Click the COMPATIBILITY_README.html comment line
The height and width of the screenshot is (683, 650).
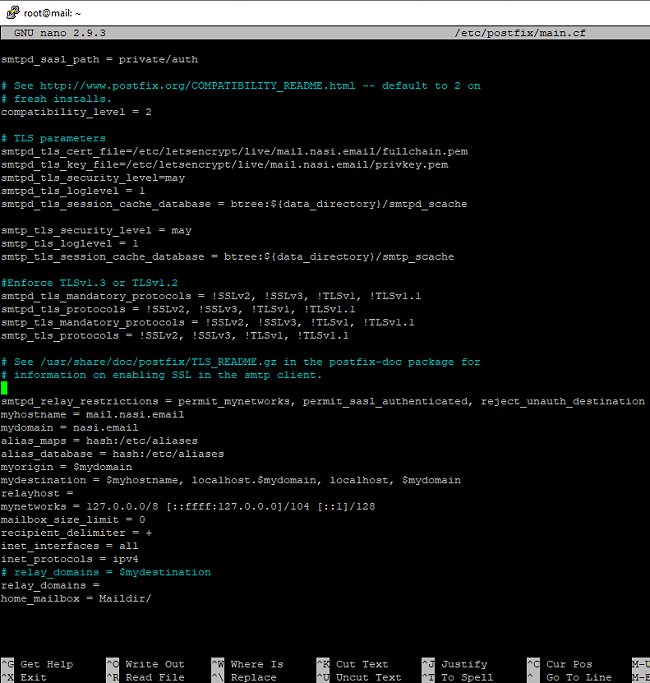240,86
